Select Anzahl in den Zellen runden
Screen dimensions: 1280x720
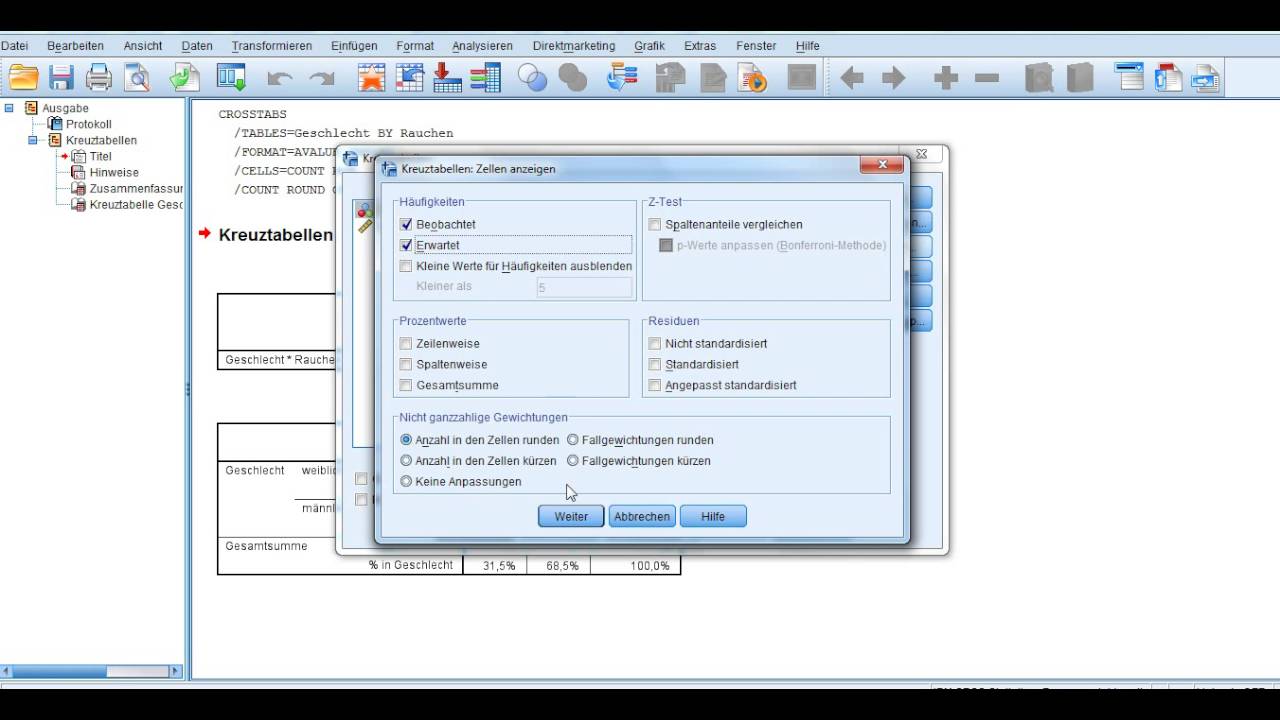[x=406, y=440]
